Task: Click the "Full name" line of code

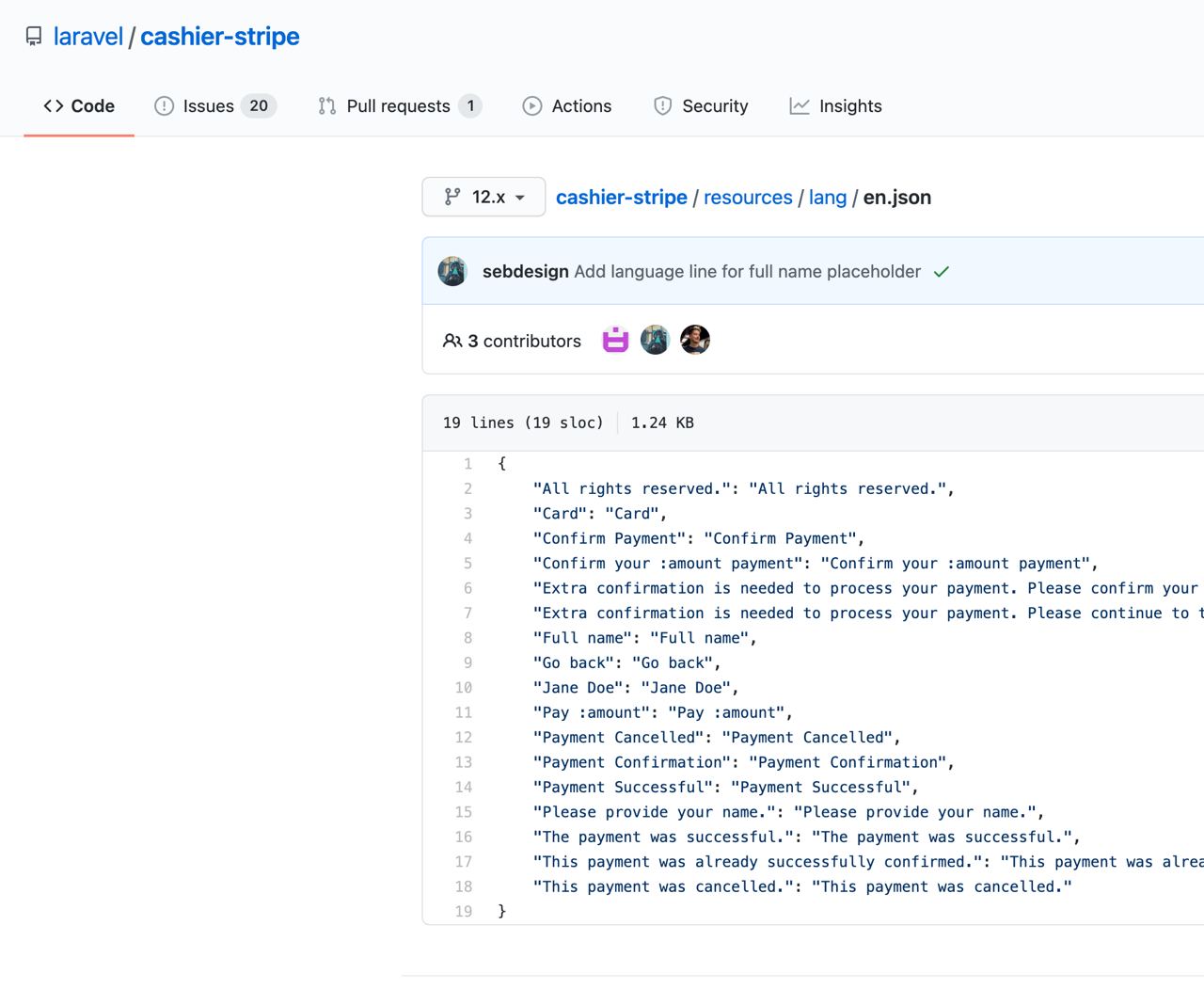Action: [x=645, y=638]
